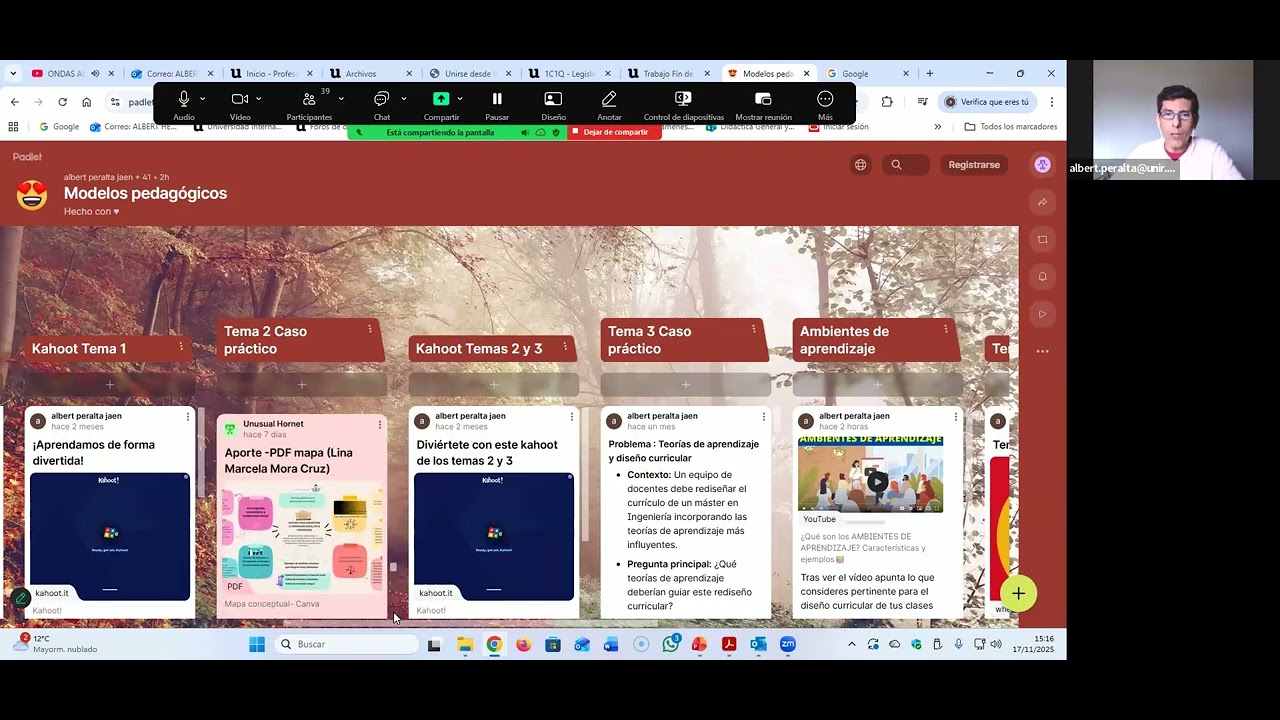This screenshot has height=720, width=1280.
Task: Click the Padlet share arrow icon
Action: click(1042, 202)
